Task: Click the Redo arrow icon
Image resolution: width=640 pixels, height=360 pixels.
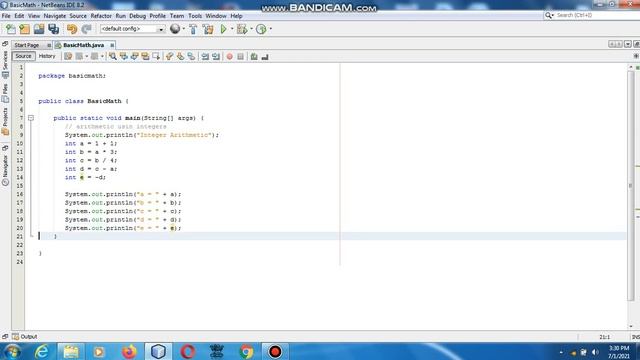Action: 86,29
